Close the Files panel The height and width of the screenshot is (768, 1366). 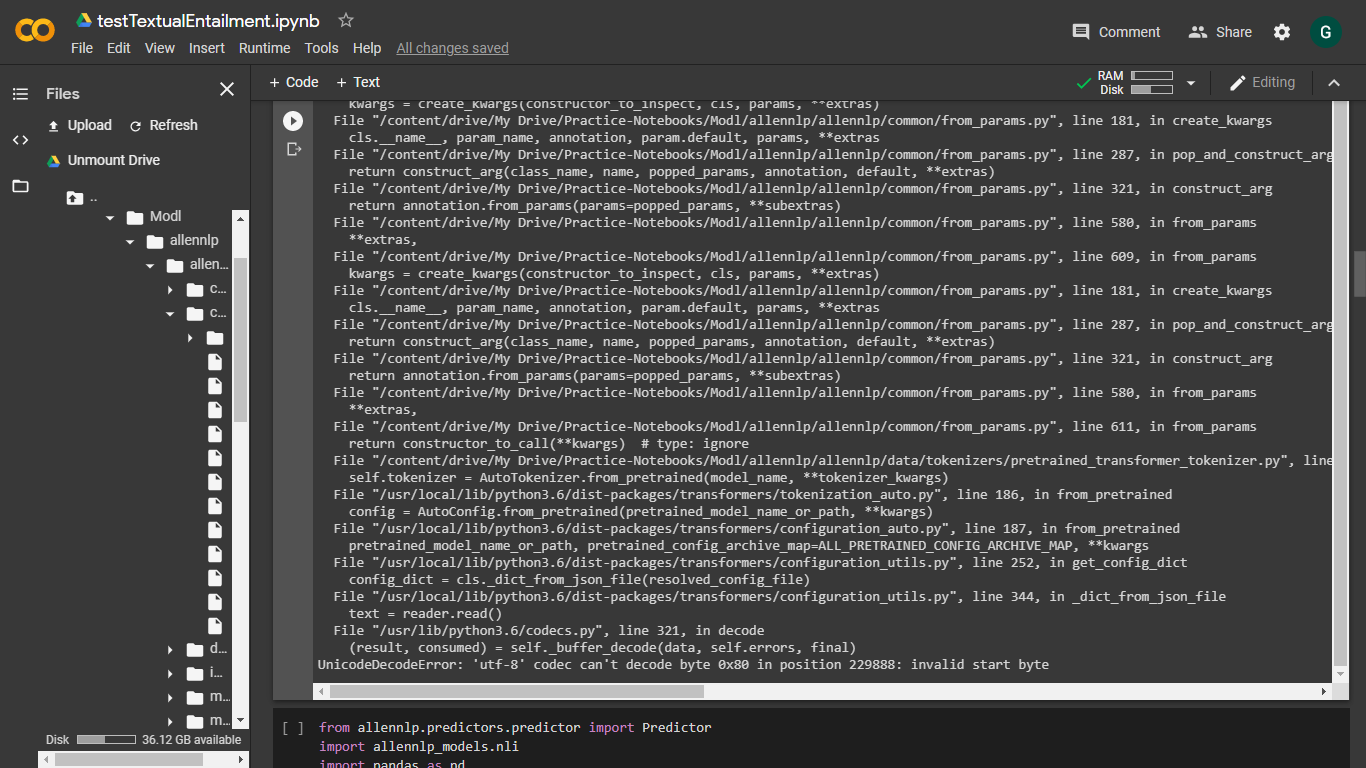coord(227,89)
